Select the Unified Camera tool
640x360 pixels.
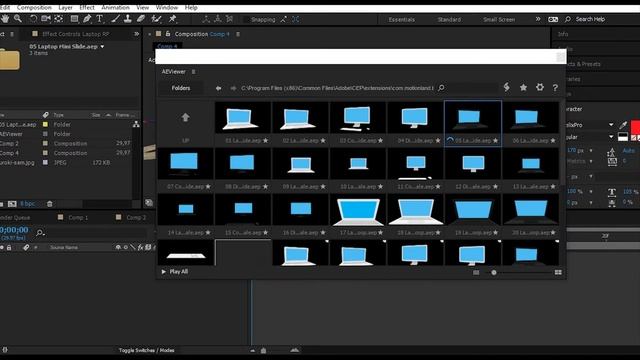[46, 19]
